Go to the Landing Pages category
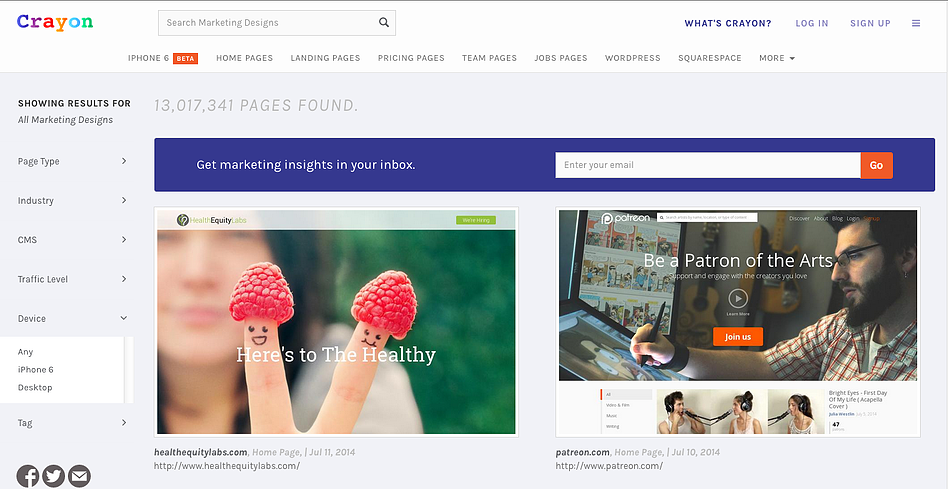 (x=325, y=58)
